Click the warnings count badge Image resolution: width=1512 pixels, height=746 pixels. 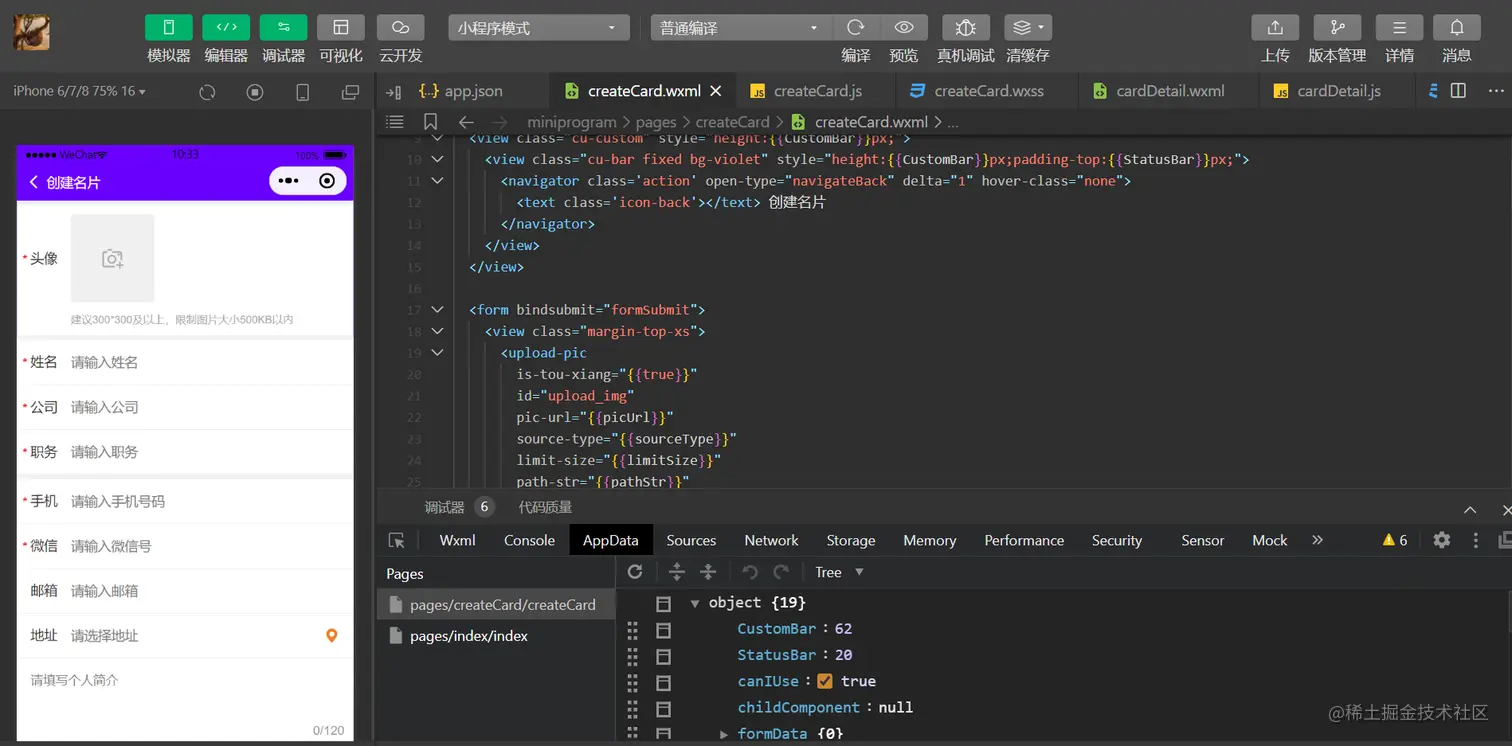point(1395,540)
